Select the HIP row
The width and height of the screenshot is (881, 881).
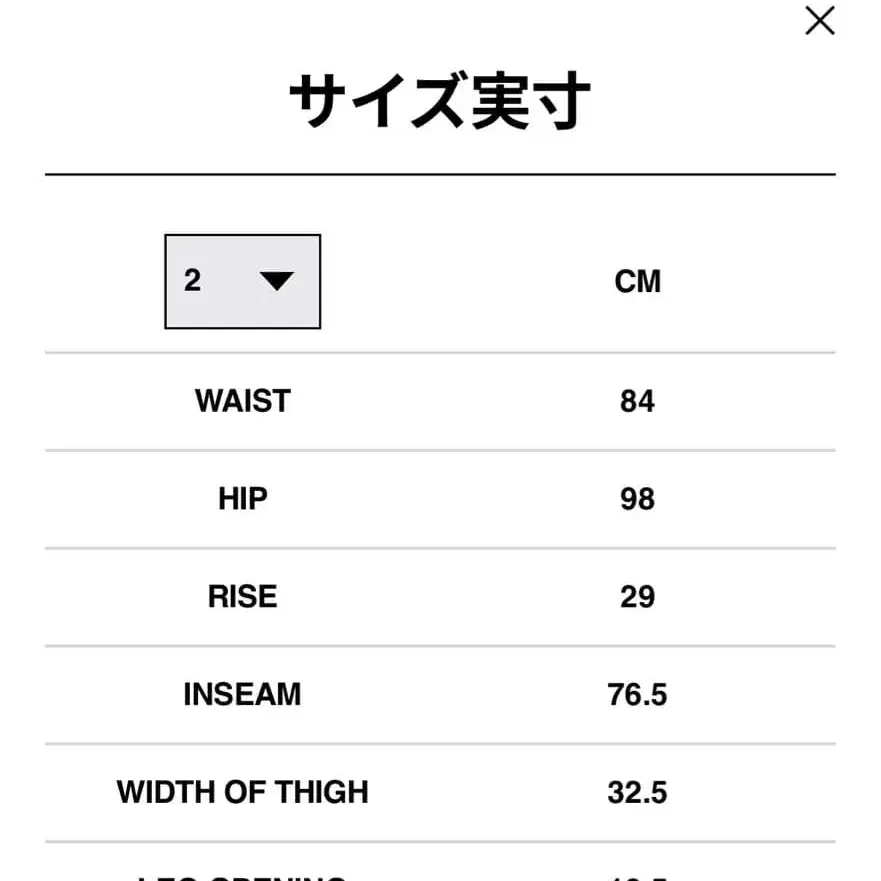coord(241,498)
